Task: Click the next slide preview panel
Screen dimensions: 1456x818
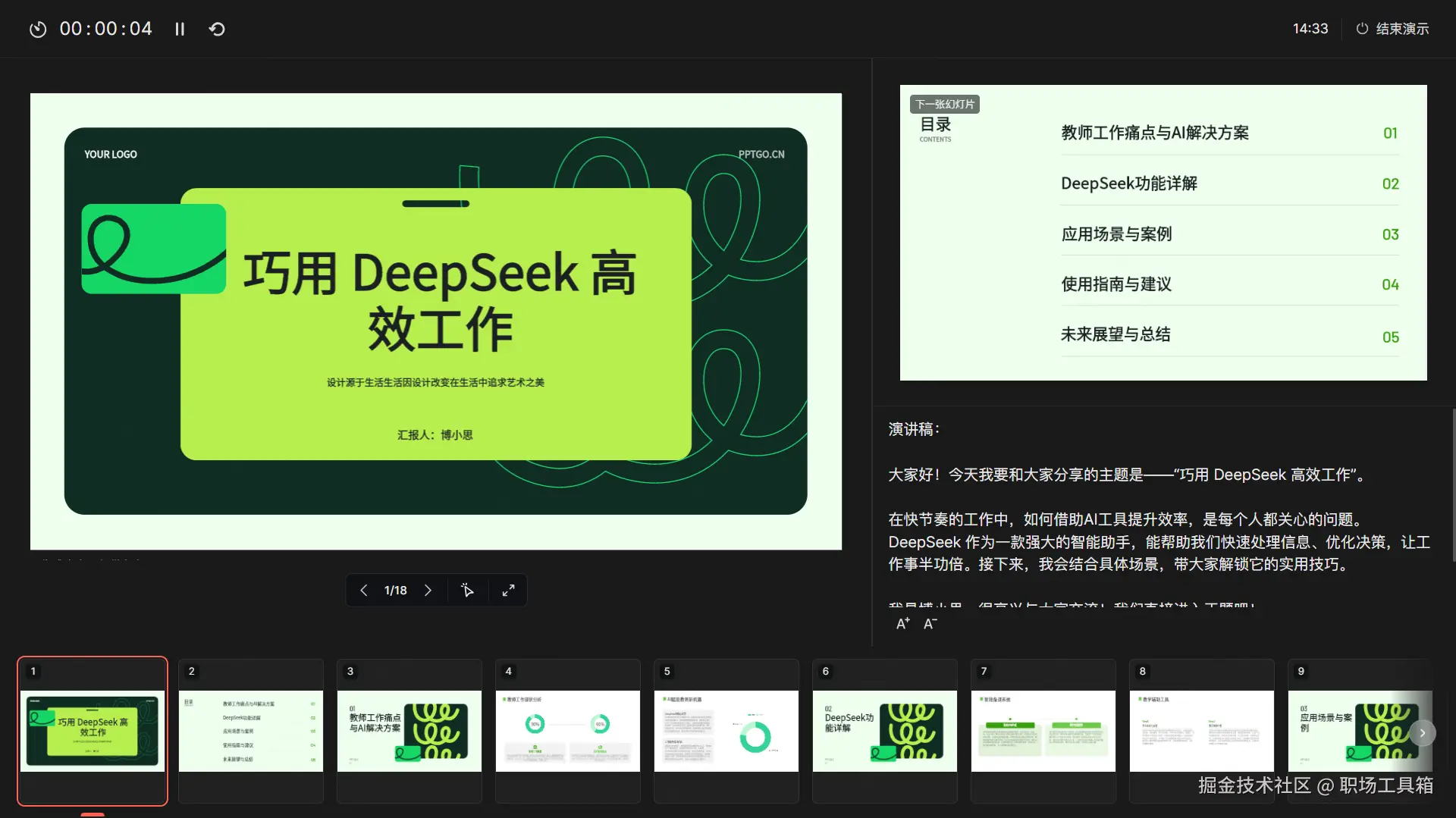Action: (x=1163, y=233)
